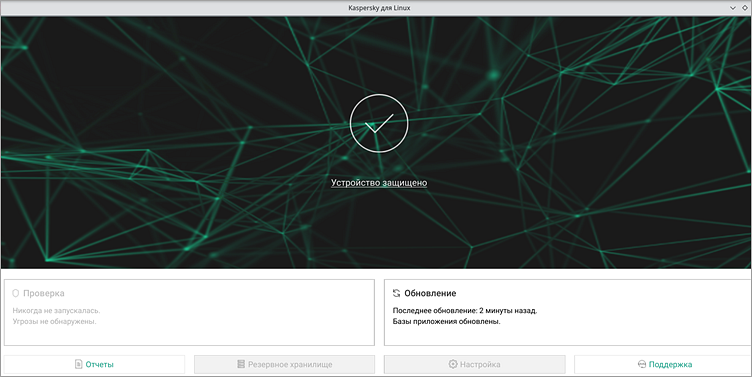752x377 pixels.
Task: Open the Проверка scan panel
Action: pos(189,312)
